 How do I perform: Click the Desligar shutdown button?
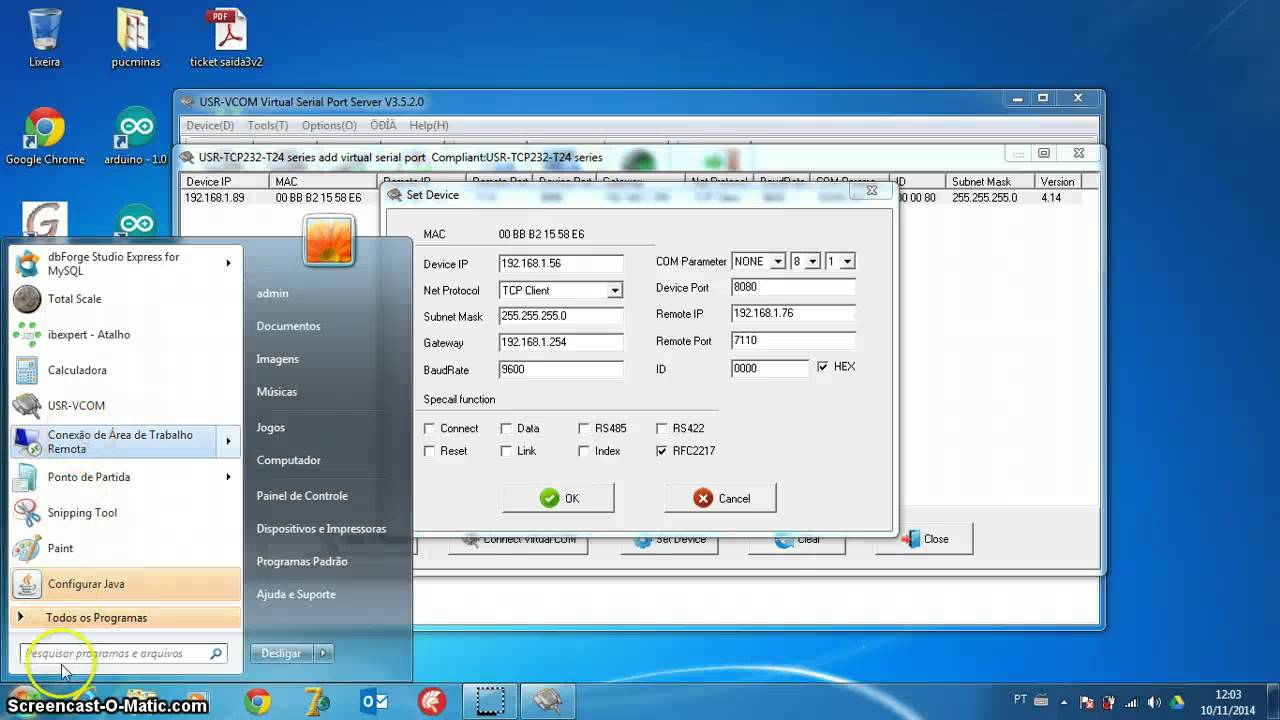[281, 653]
